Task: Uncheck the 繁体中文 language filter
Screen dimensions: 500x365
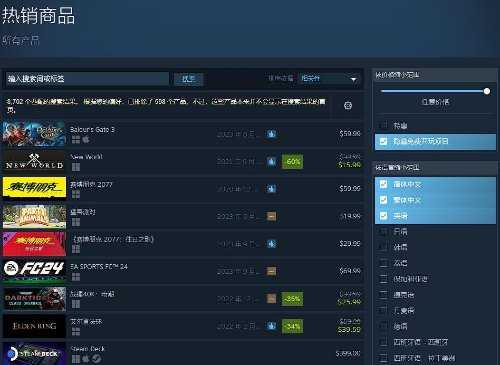Action: 384,200
